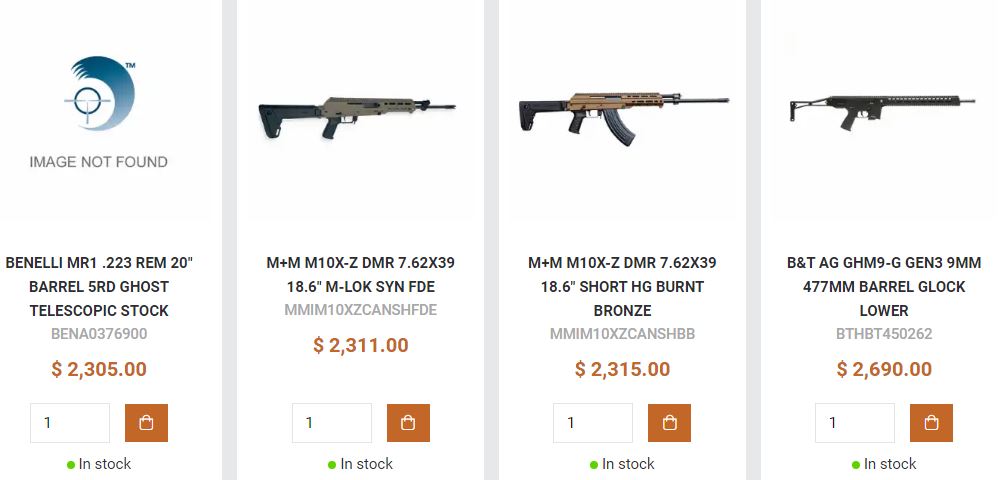Image resolution: width=1005 pixels, height=480 pixels.
Task: Add M+M M10X-Z FDE rifle to cart
Action: (x=408, y=423)
